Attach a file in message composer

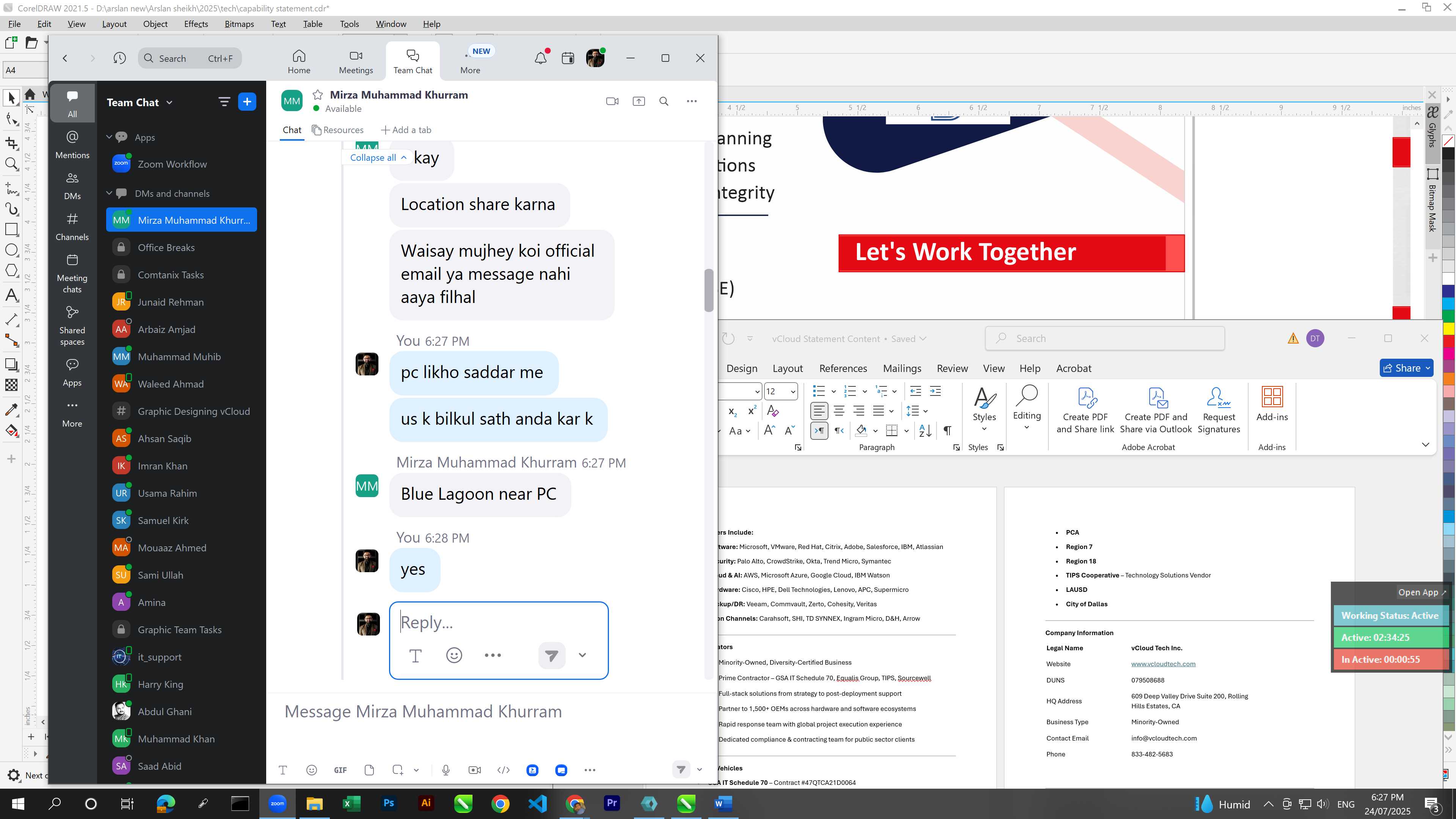[369, 770]
